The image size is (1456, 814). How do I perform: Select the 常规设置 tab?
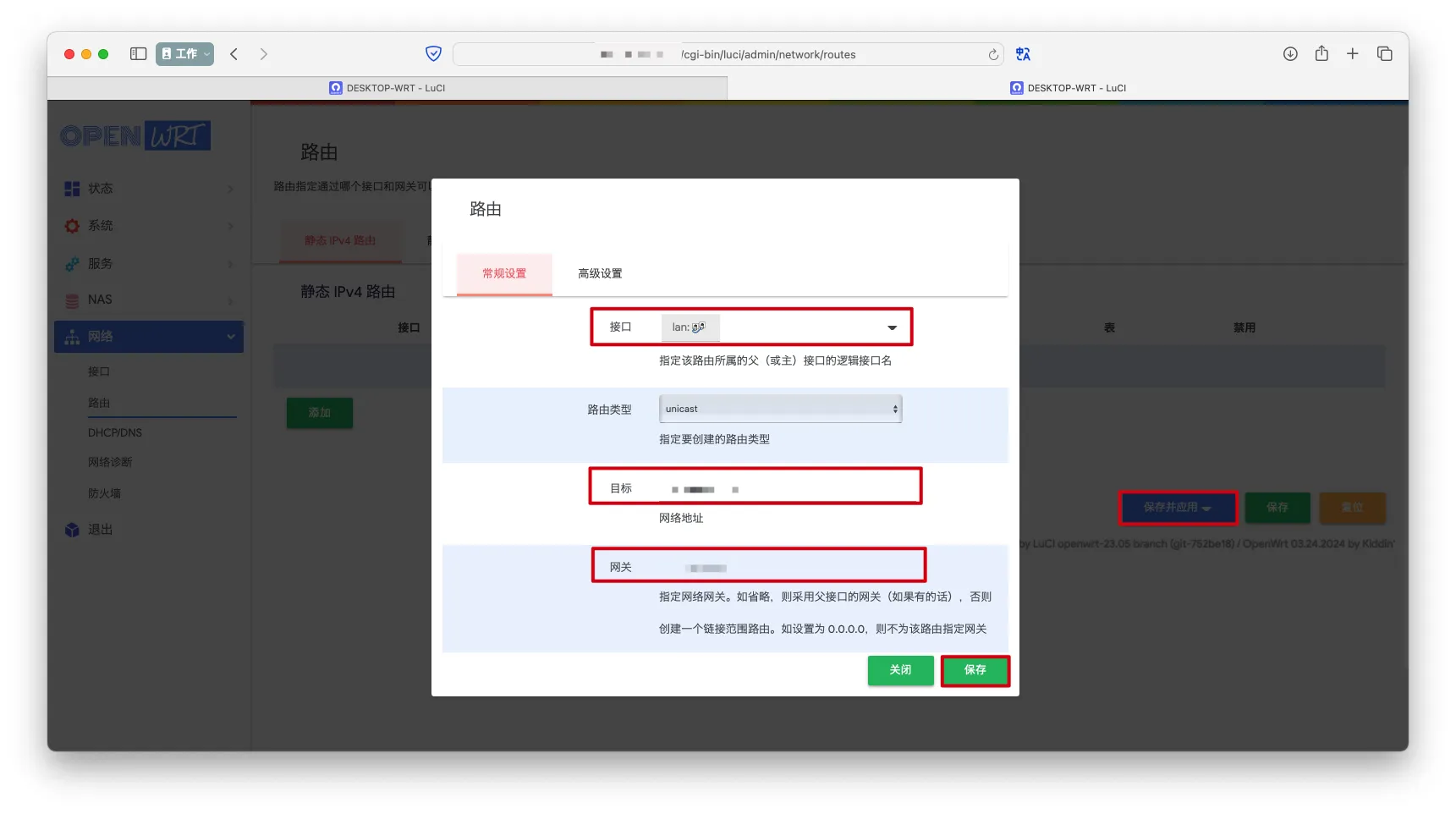[504, 273]
